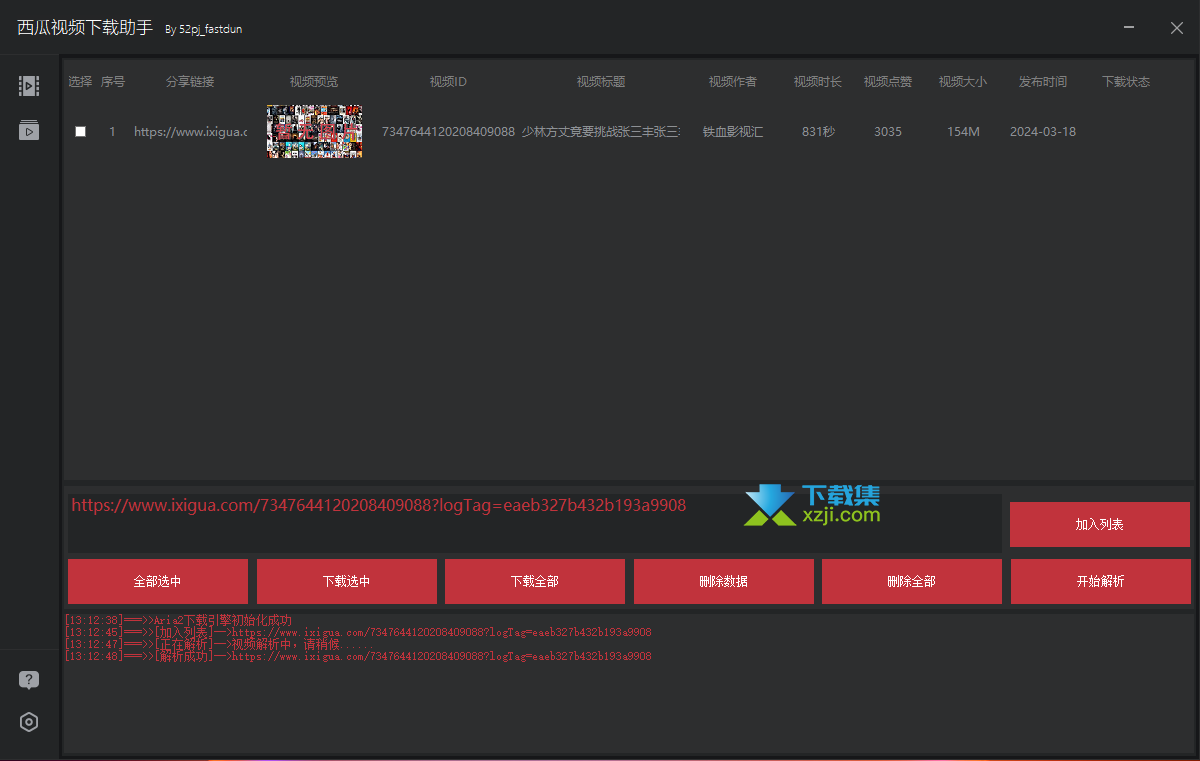Select the 视频预览 column header
This screenshot has width=1200, height=761.
click(x=314, y=82)
